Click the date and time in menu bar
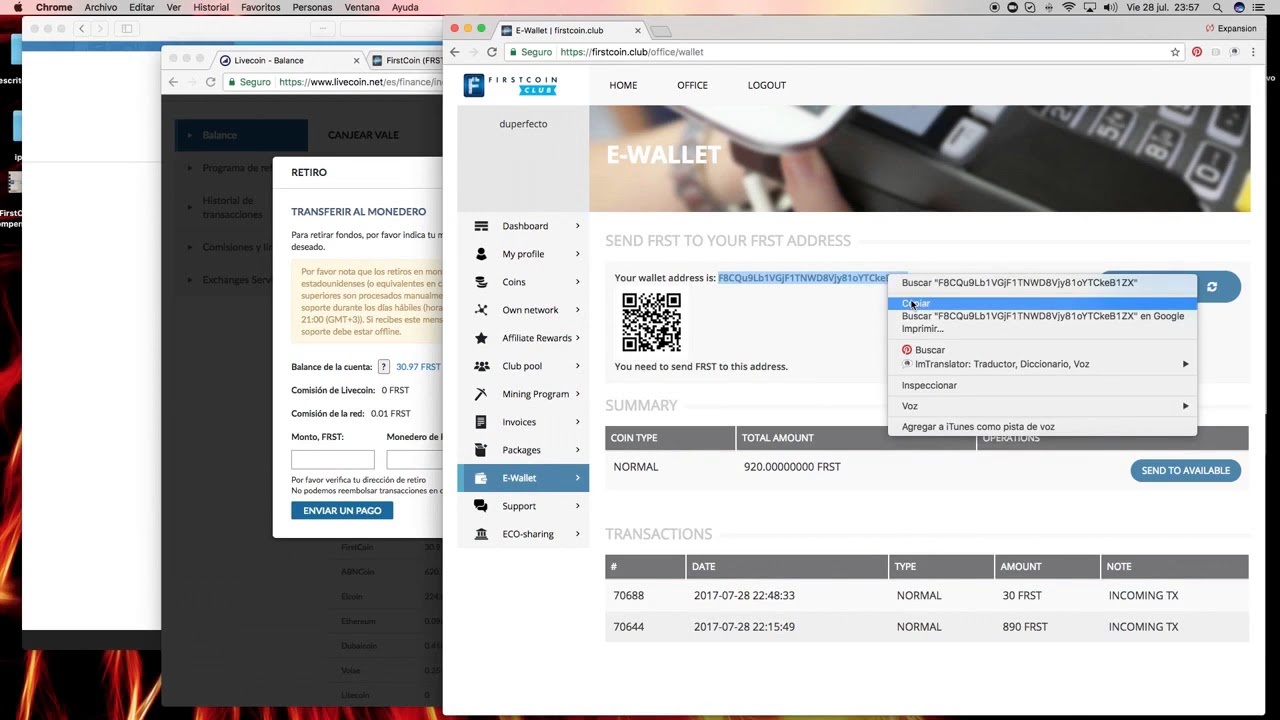1280x720 pixels. 1163,7
